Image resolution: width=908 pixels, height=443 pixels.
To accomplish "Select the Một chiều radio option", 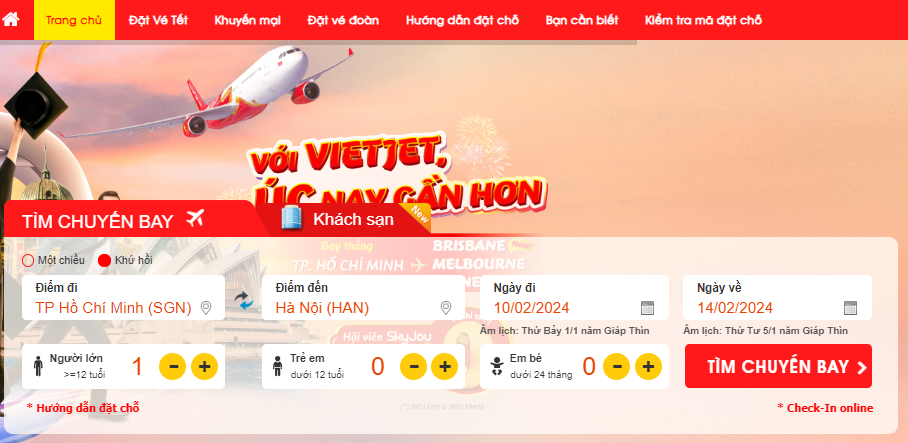I will coord(28,260).
